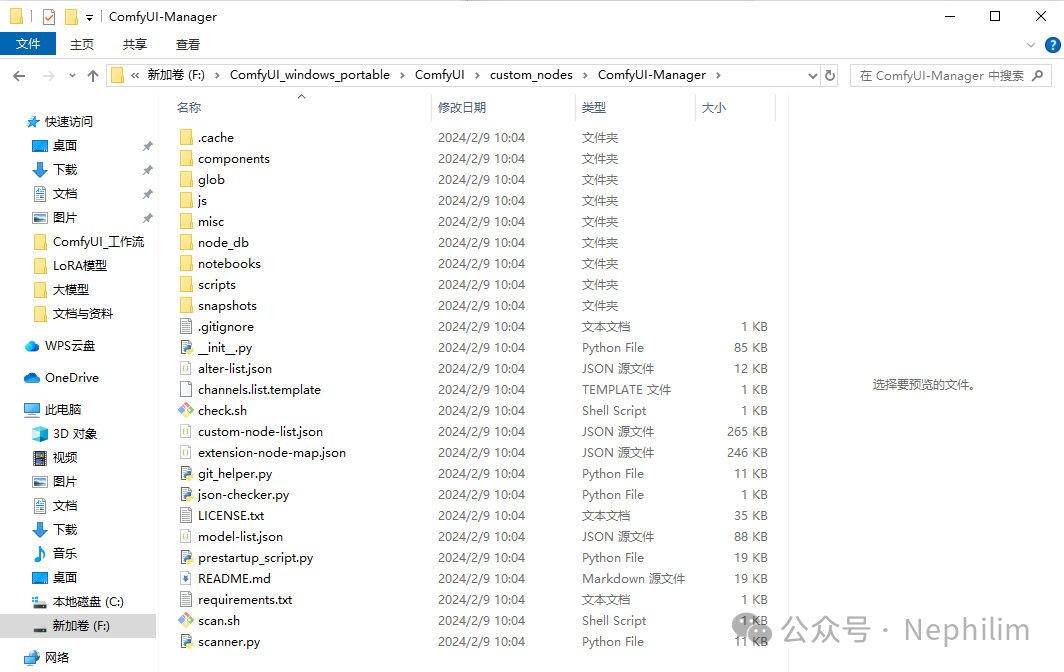The image size is (1064, 672).
Task: Select the alter-list.json file name
Action: tap(235, 369)
